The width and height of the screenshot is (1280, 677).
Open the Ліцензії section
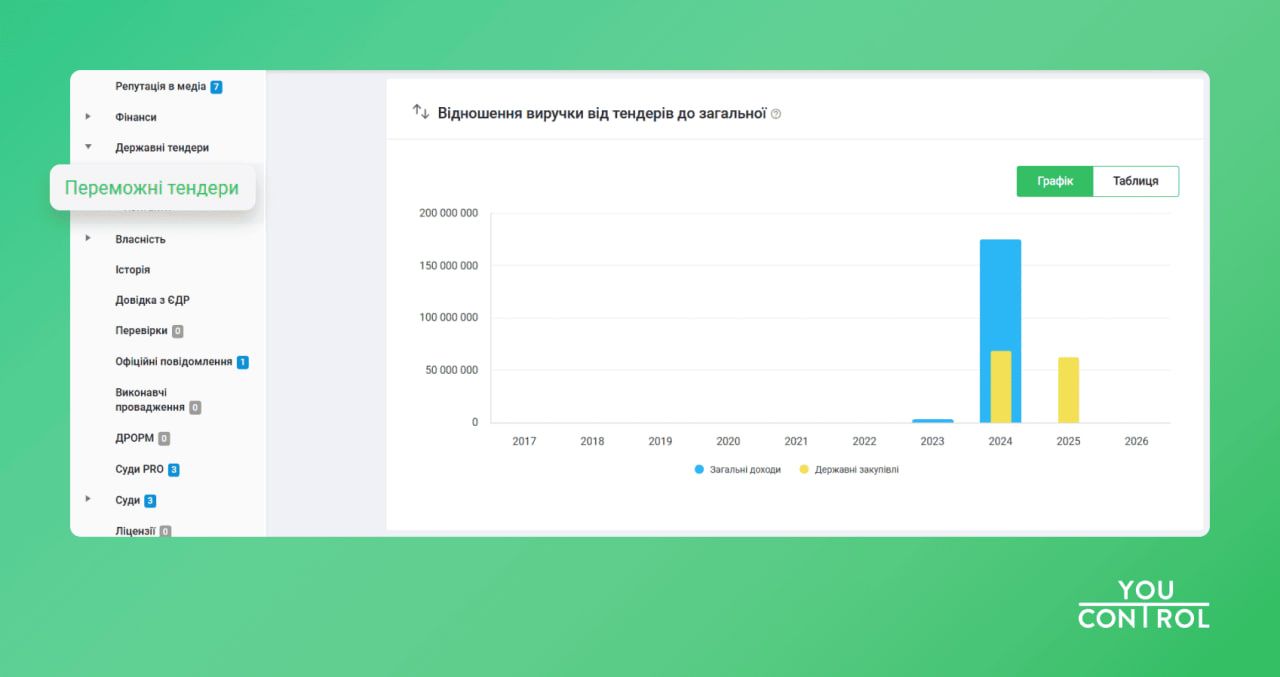click(x=137, y=530)
